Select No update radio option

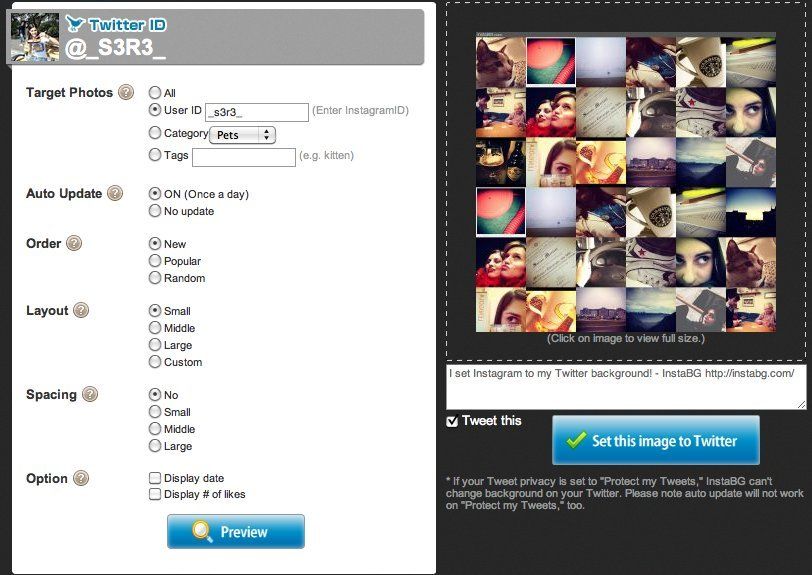(x=154, y=211)
